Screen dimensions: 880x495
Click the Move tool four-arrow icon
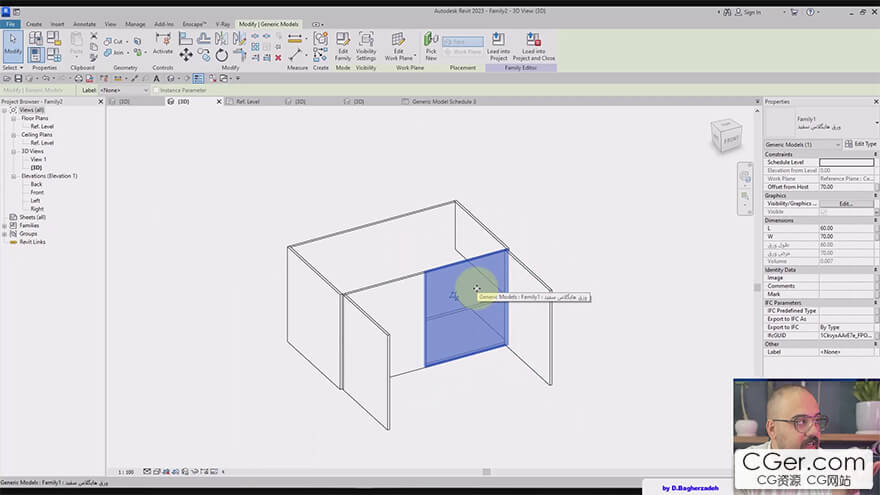coord(186,54)
